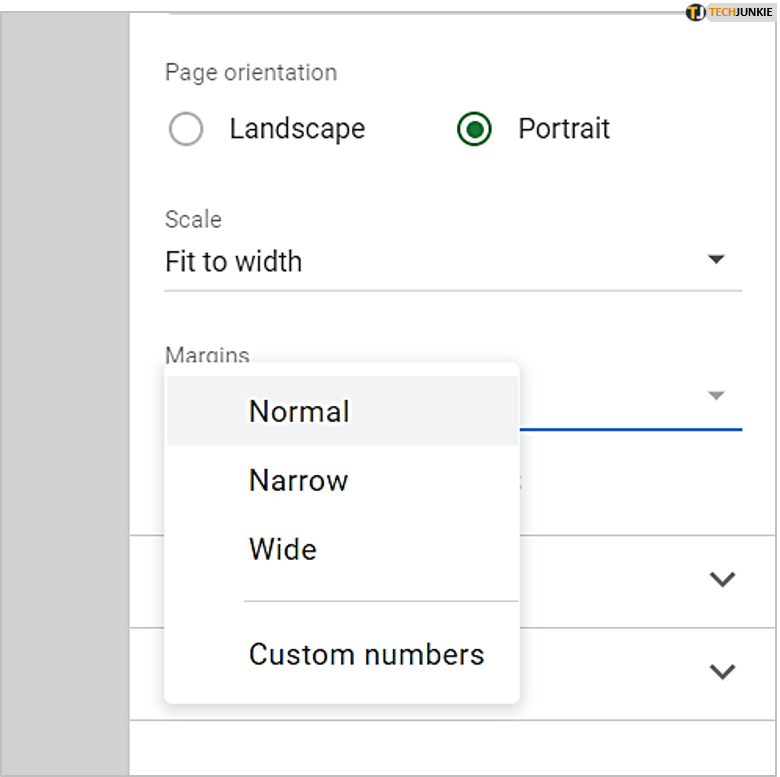
Task: Click the Landscape orientation label text
Action: [297, 129]
